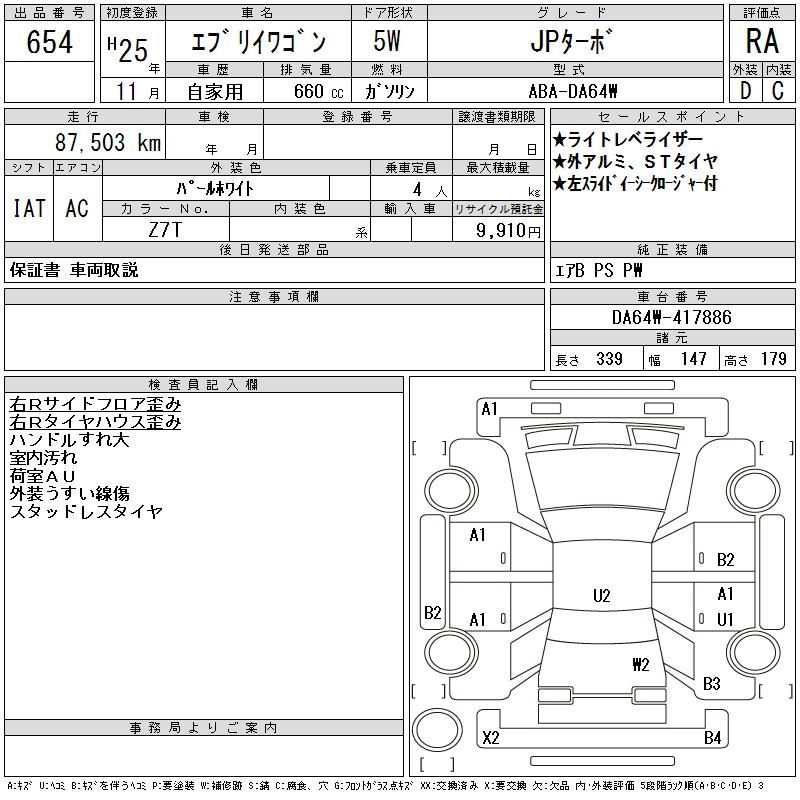Select the 注意事項欄 header
This screenshot has height=800, width=800.
click(274, 296)
